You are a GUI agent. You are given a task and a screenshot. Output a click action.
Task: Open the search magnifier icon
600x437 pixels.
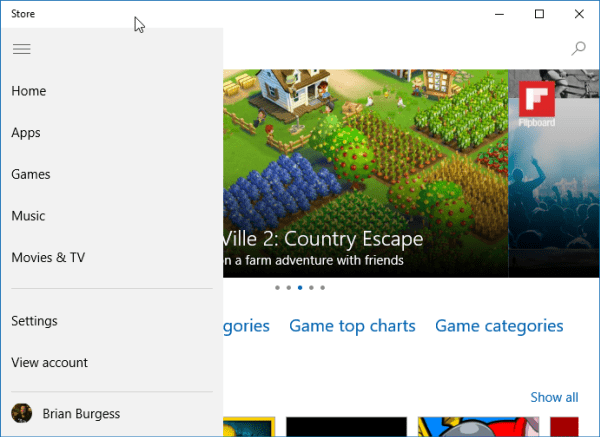tap(578, 49)
